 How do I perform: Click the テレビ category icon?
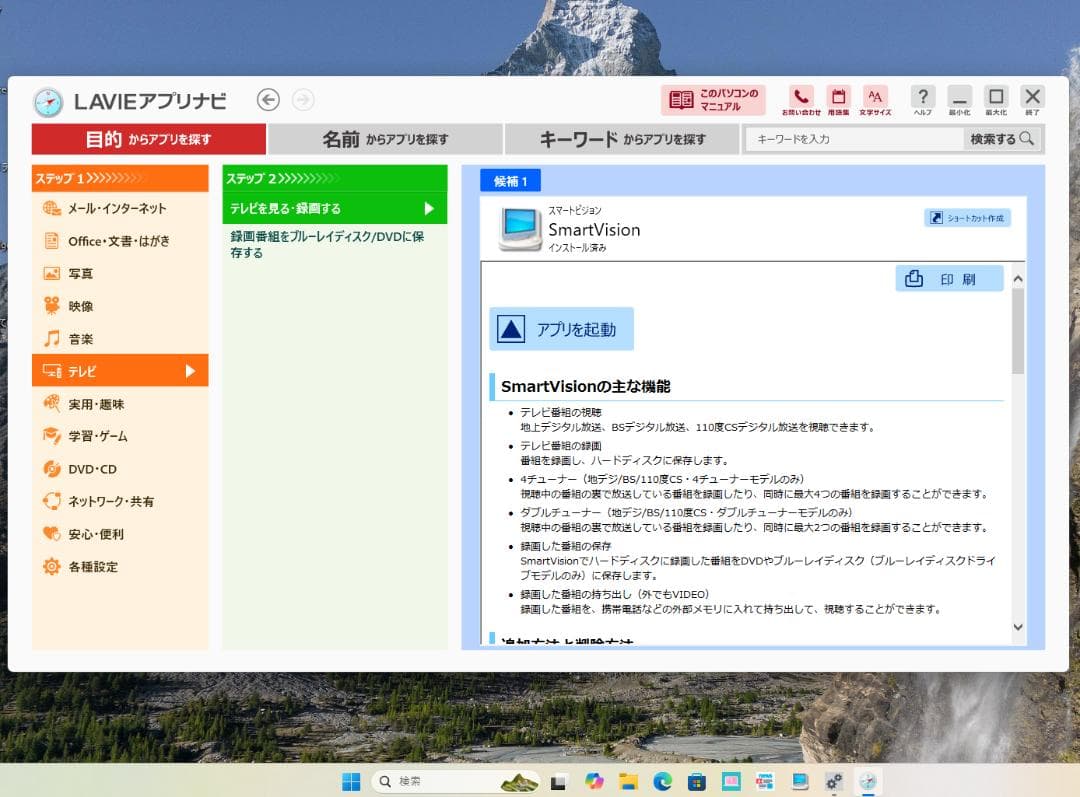click(x=52, y=371)
